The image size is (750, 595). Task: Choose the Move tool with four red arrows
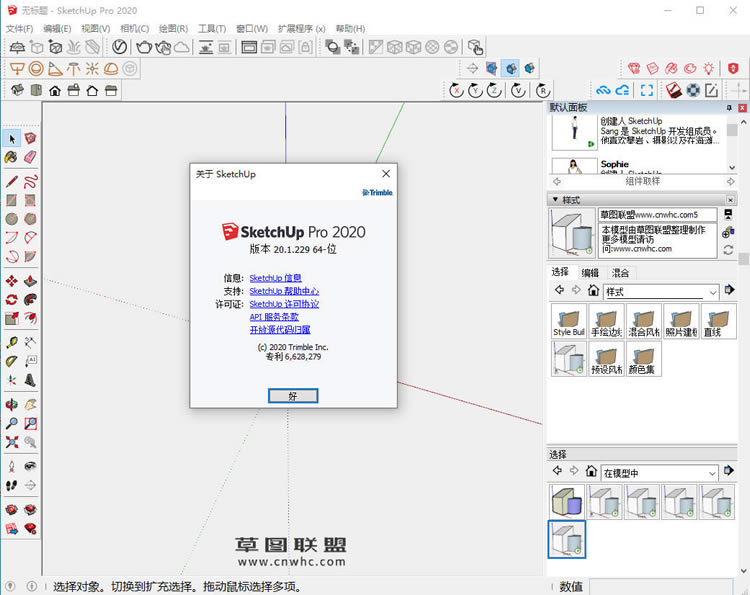pyautogui.click(x=12, y=281)
